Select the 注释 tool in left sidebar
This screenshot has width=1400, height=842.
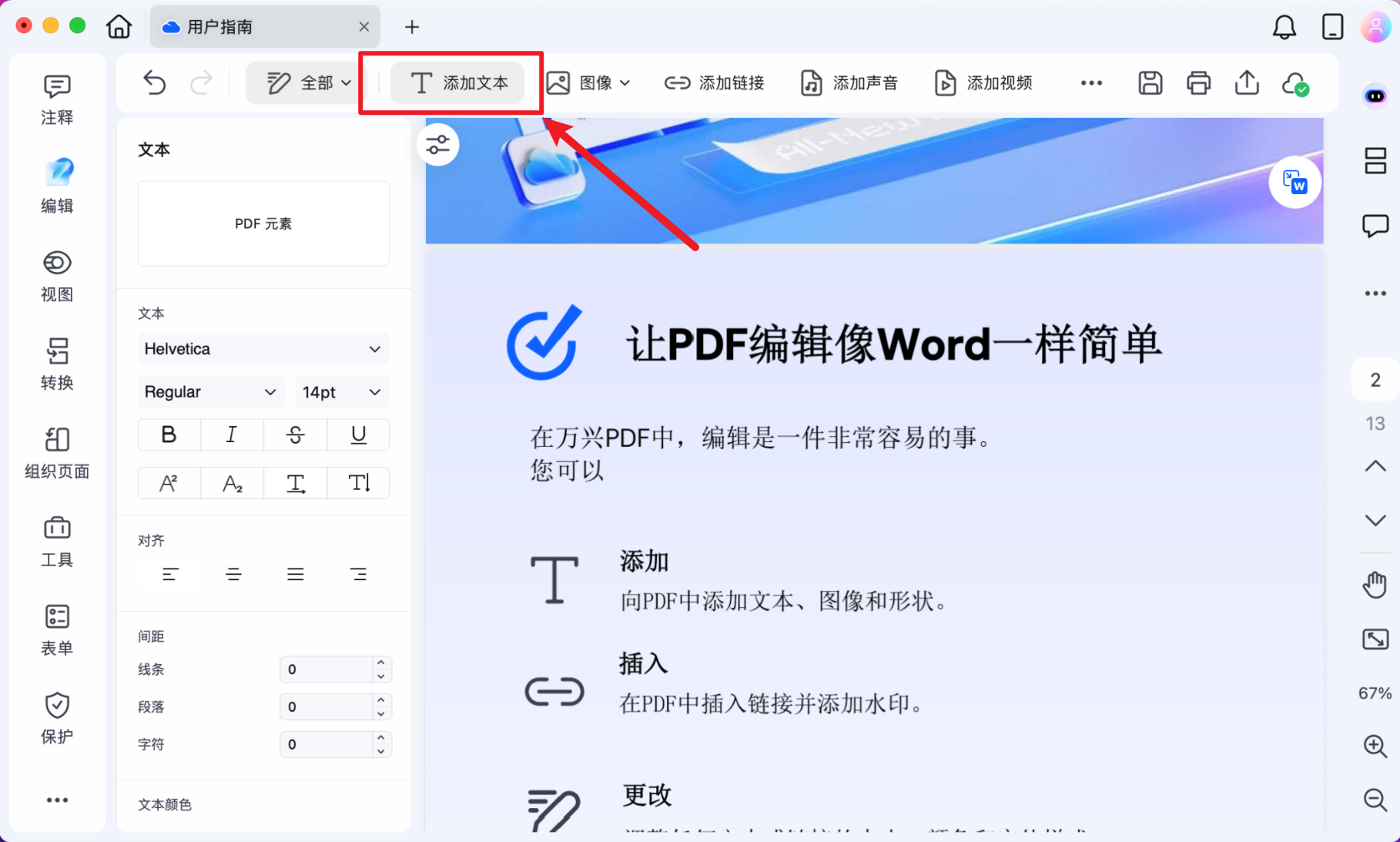point(56,99)
